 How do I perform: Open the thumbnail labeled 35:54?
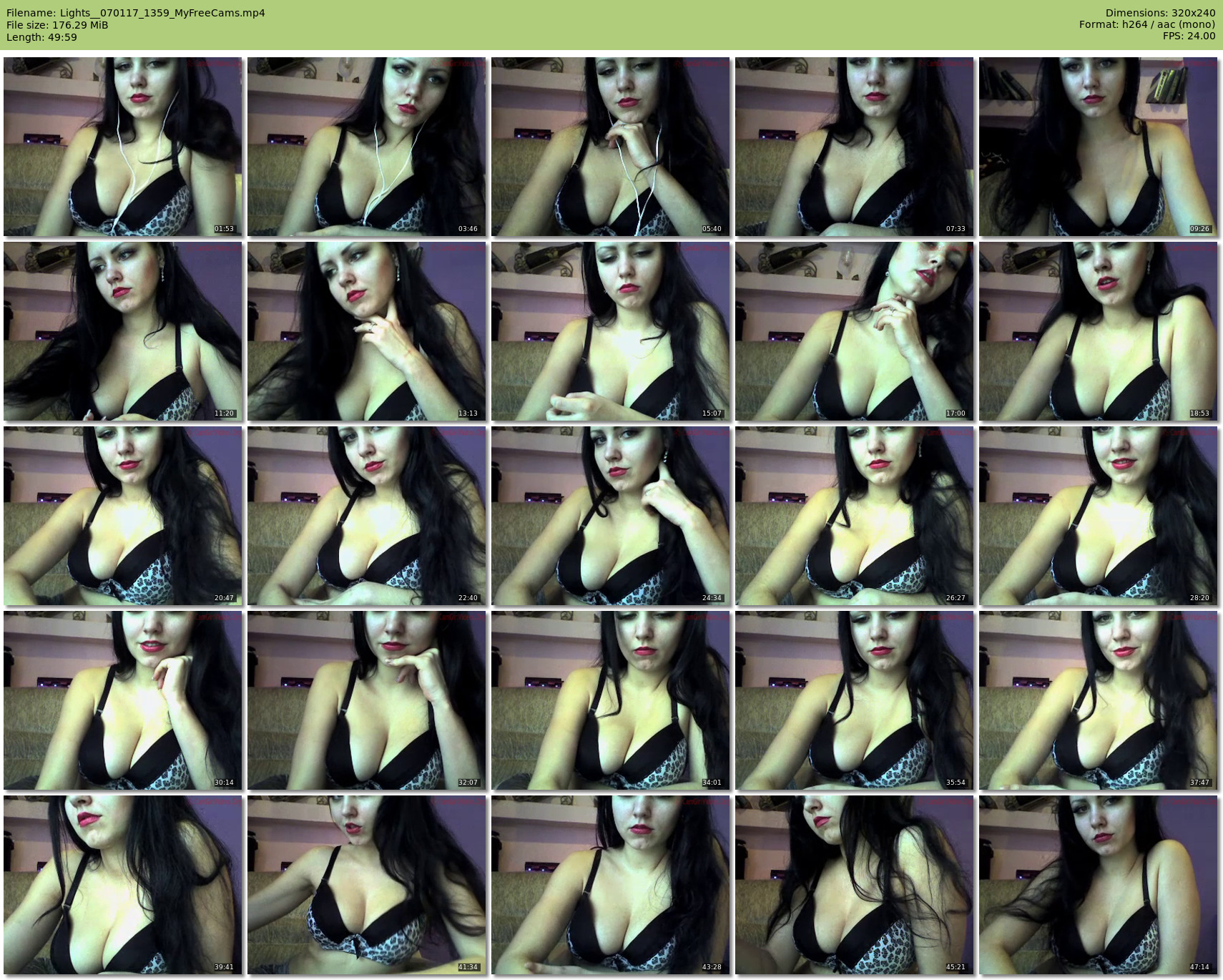click(854, 700)
